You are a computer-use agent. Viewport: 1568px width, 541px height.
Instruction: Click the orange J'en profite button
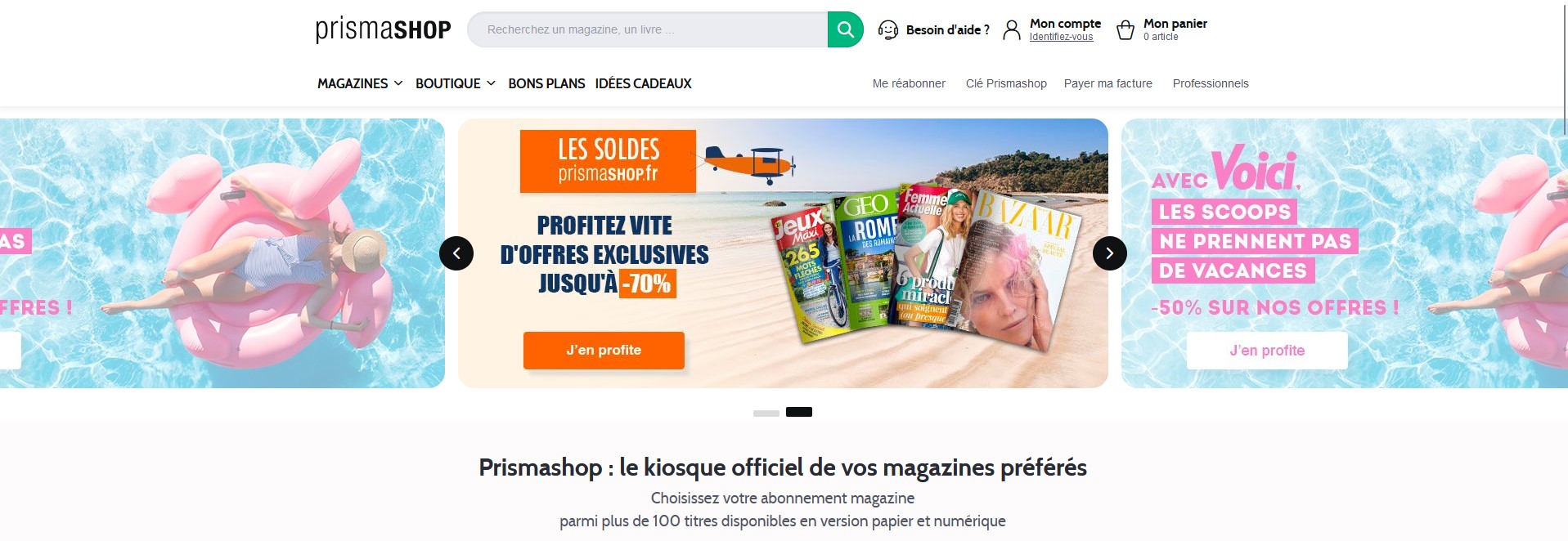pos(604,350)
